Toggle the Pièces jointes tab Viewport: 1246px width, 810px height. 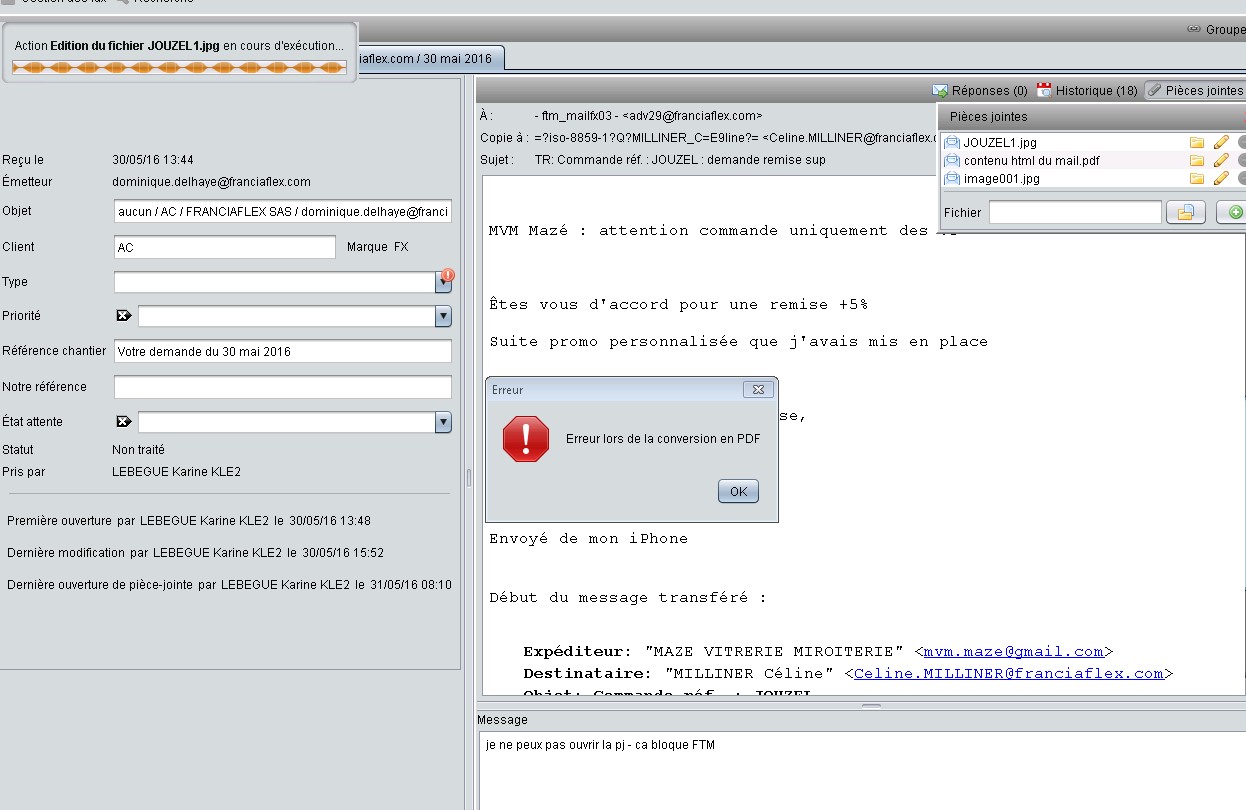tap(1195, 90)
